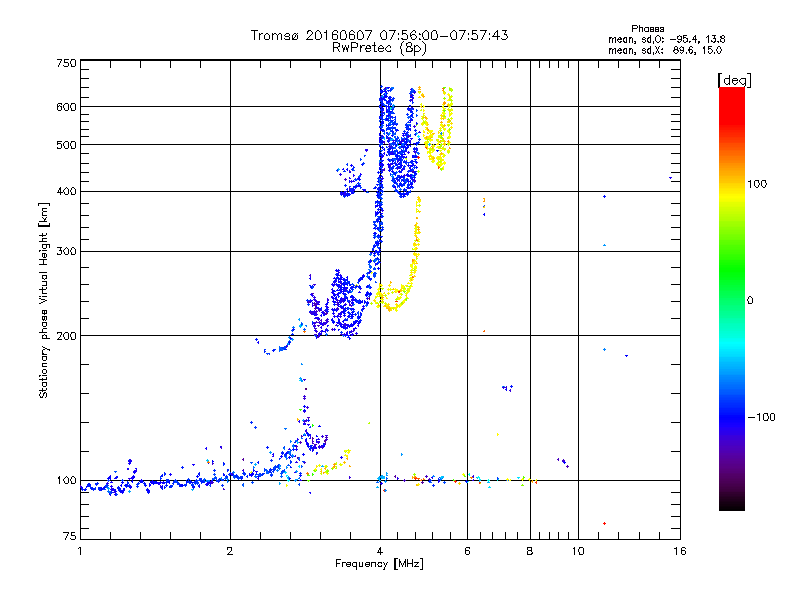
Task: Click the y-axis tick label '750'
Action: pos(66,63)
